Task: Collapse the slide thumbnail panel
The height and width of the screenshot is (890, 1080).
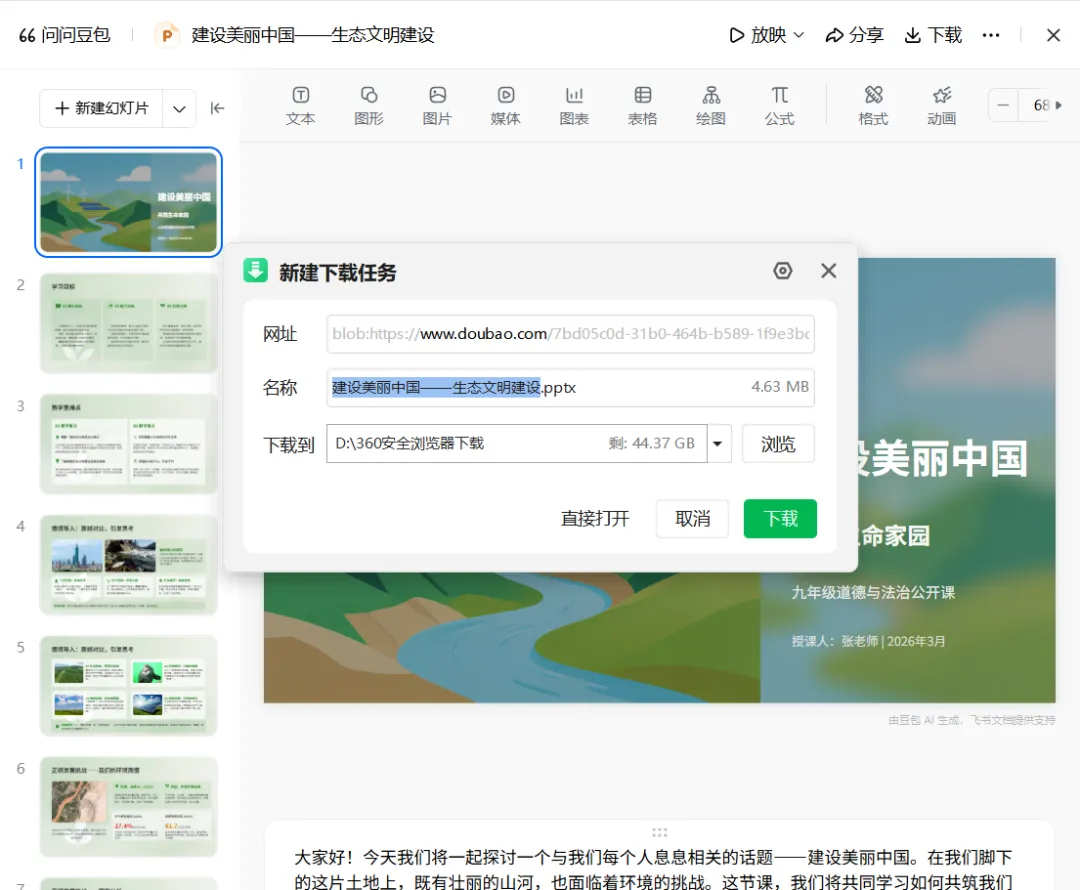Action: tap(217, 108)
